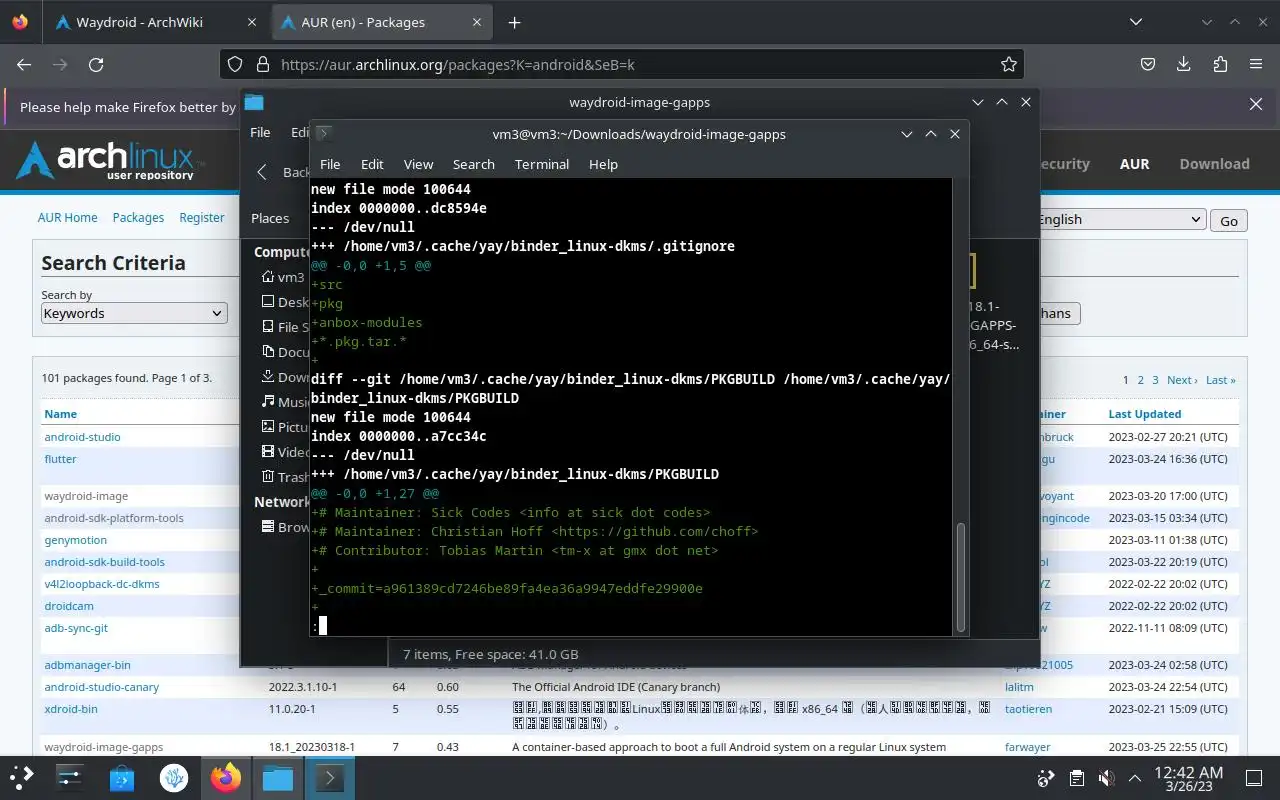Sort by the Last Updated column header
This screenshot has height=800, width=1280.
point(1144,414)
